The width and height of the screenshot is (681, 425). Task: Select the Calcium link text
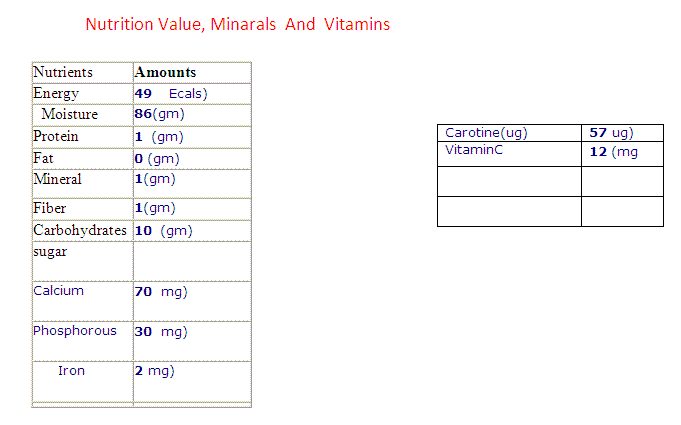[58, 290]
